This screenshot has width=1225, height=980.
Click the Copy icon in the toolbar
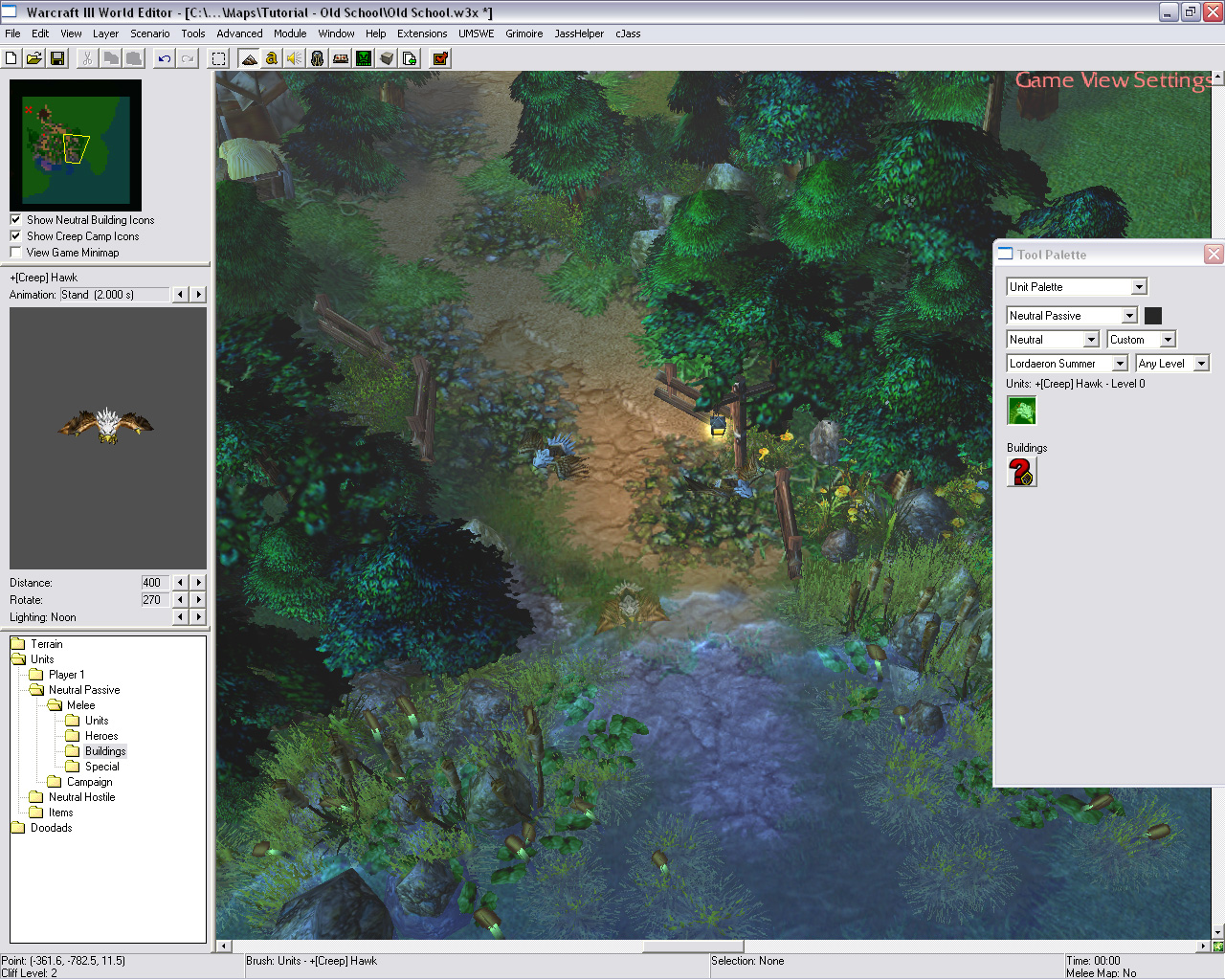point(111,58)
